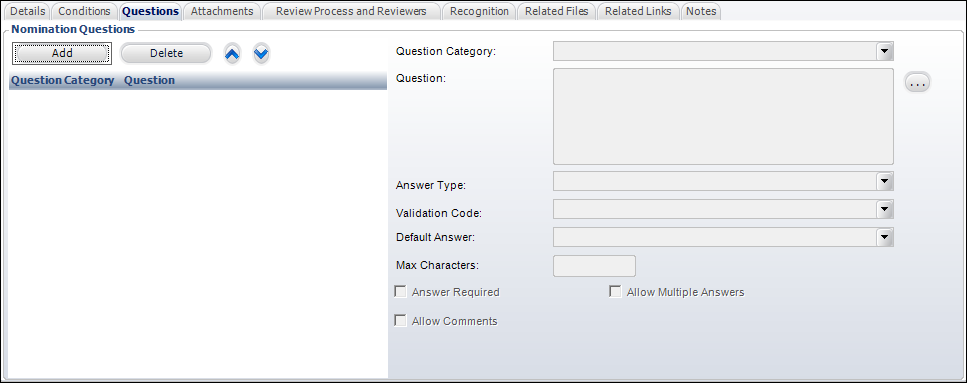Switch to the Details tab
Screen dimensions: 967x383
28,11
